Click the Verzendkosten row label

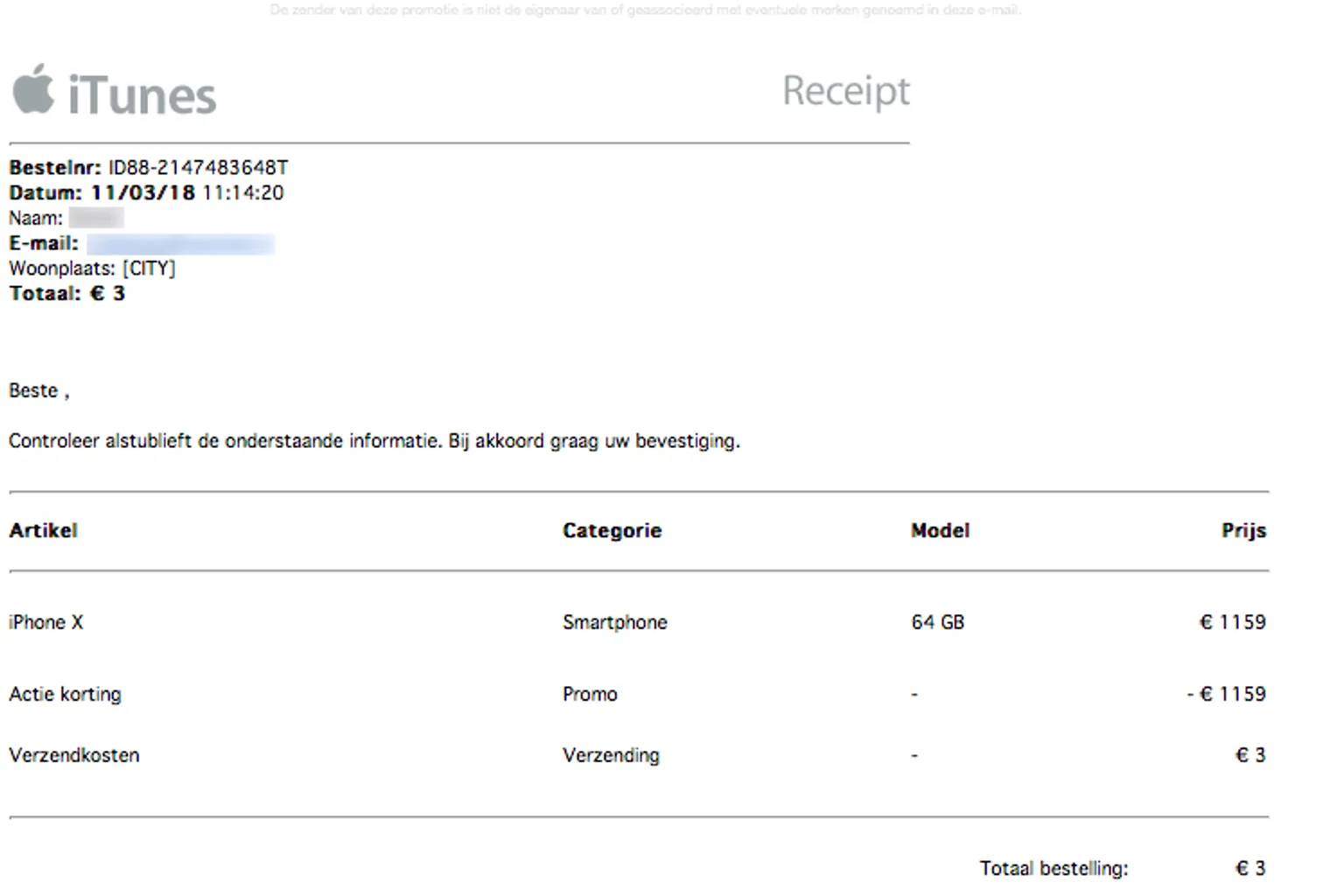(74, 755)
